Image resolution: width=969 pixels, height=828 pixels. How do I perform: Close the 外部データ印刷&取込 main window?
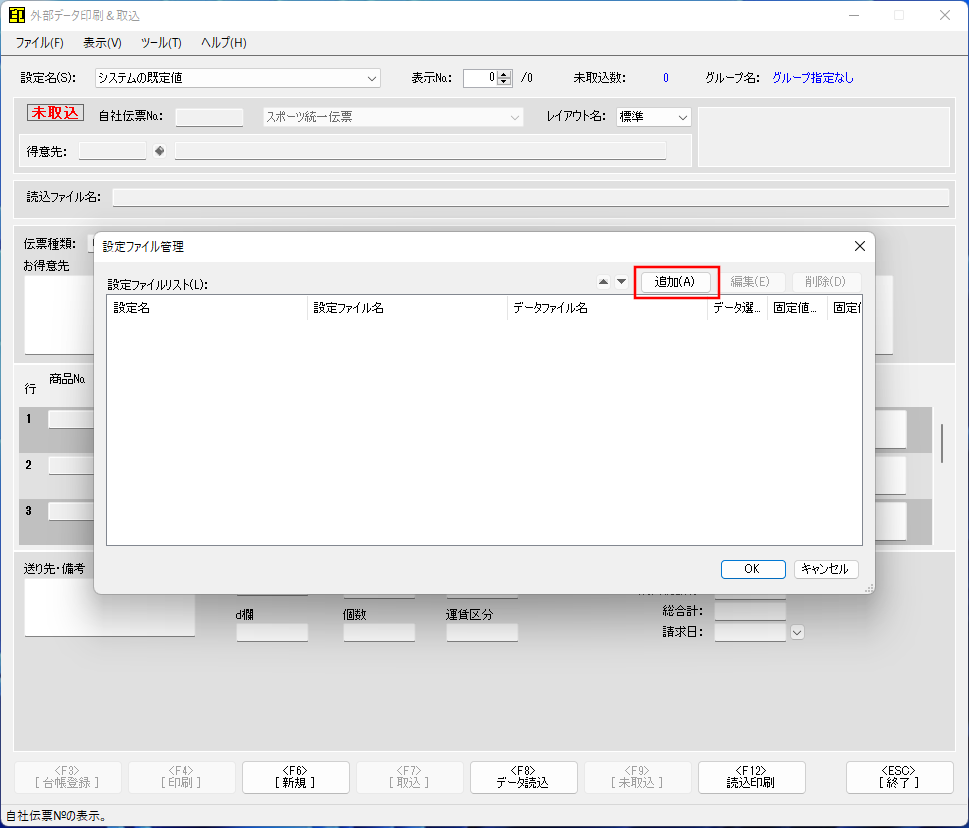(x=945, y=15)
